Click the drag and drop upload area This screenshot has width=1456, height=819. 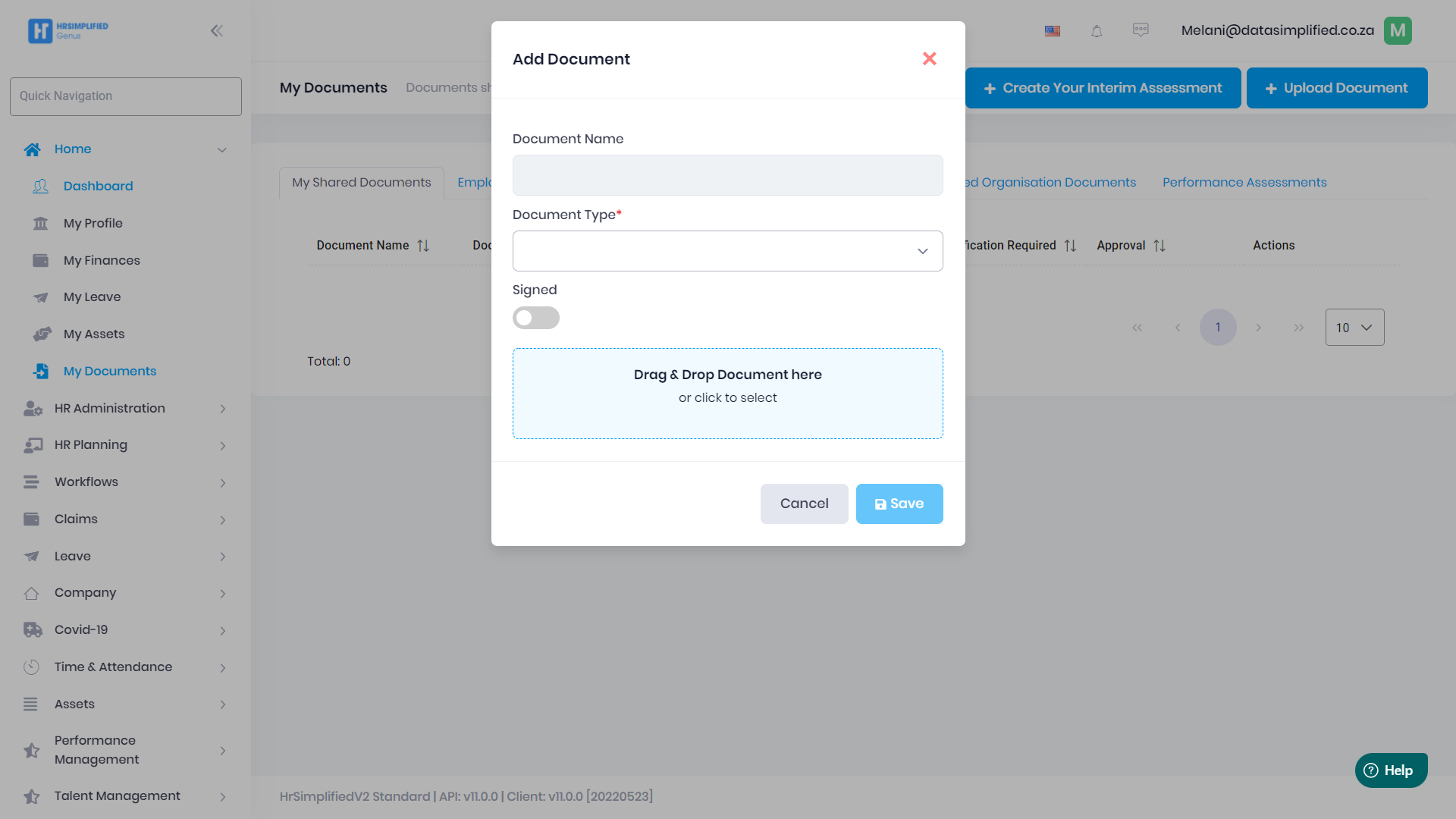pyautogui.click(x=727, y=394)
